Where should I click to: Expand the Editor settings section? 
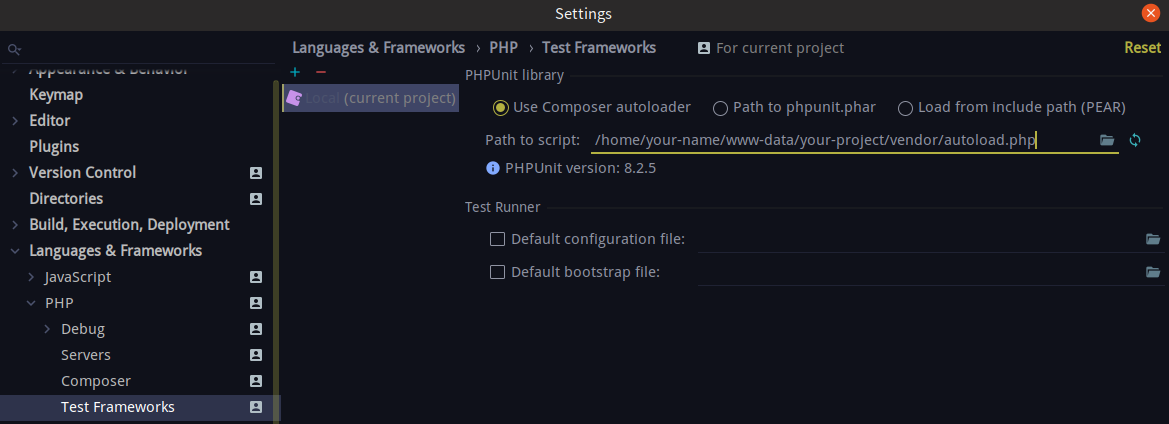[x=15, y=121]
